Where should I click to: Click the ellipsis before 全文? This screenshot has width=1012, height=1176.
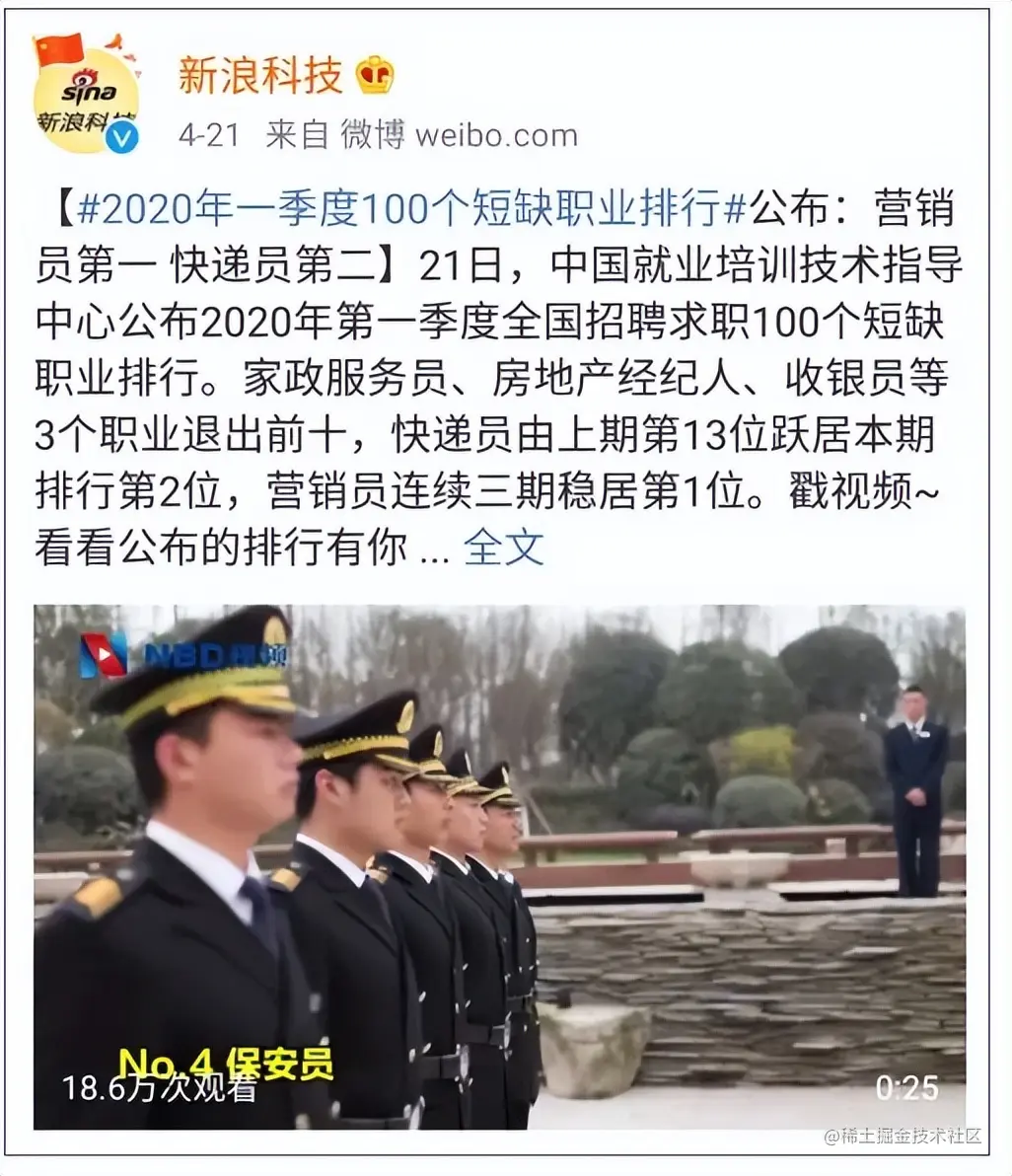tap(435, 556)
